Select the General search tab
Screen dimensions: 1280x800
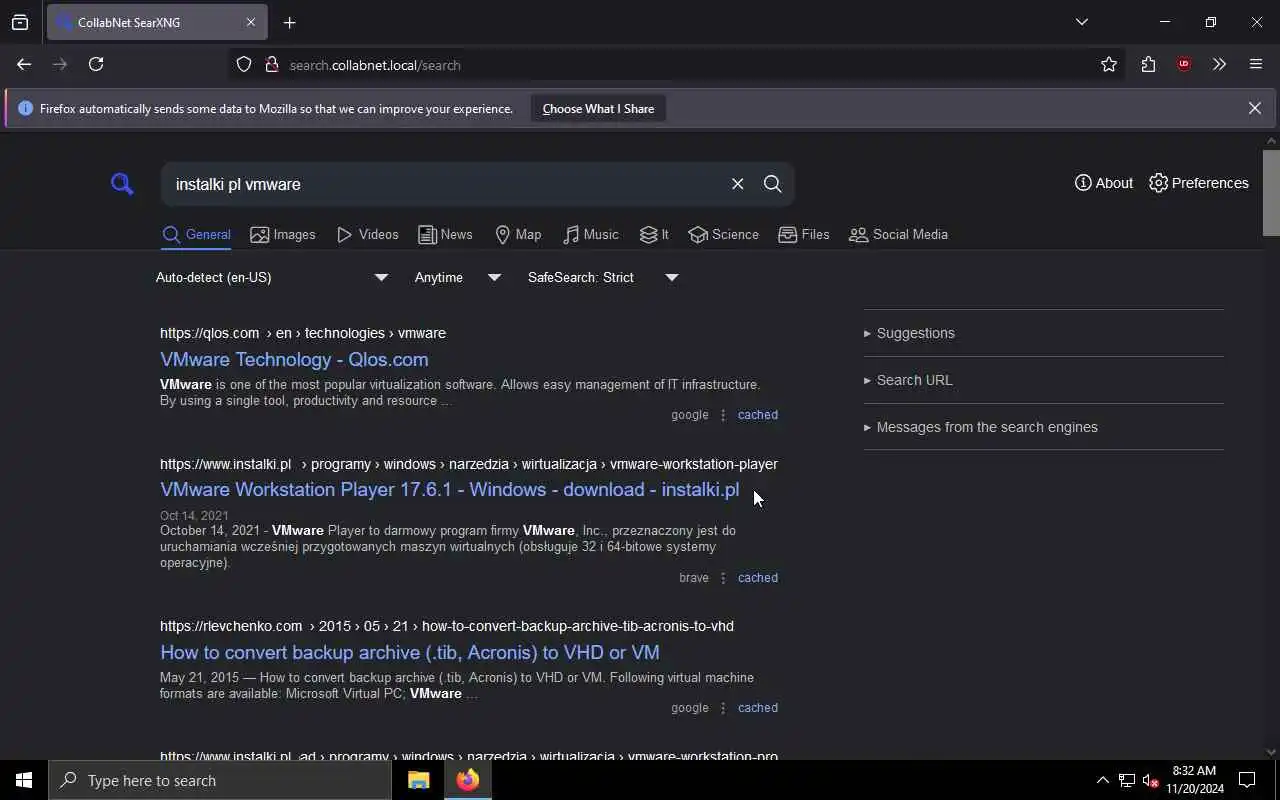tap(196, 235)
